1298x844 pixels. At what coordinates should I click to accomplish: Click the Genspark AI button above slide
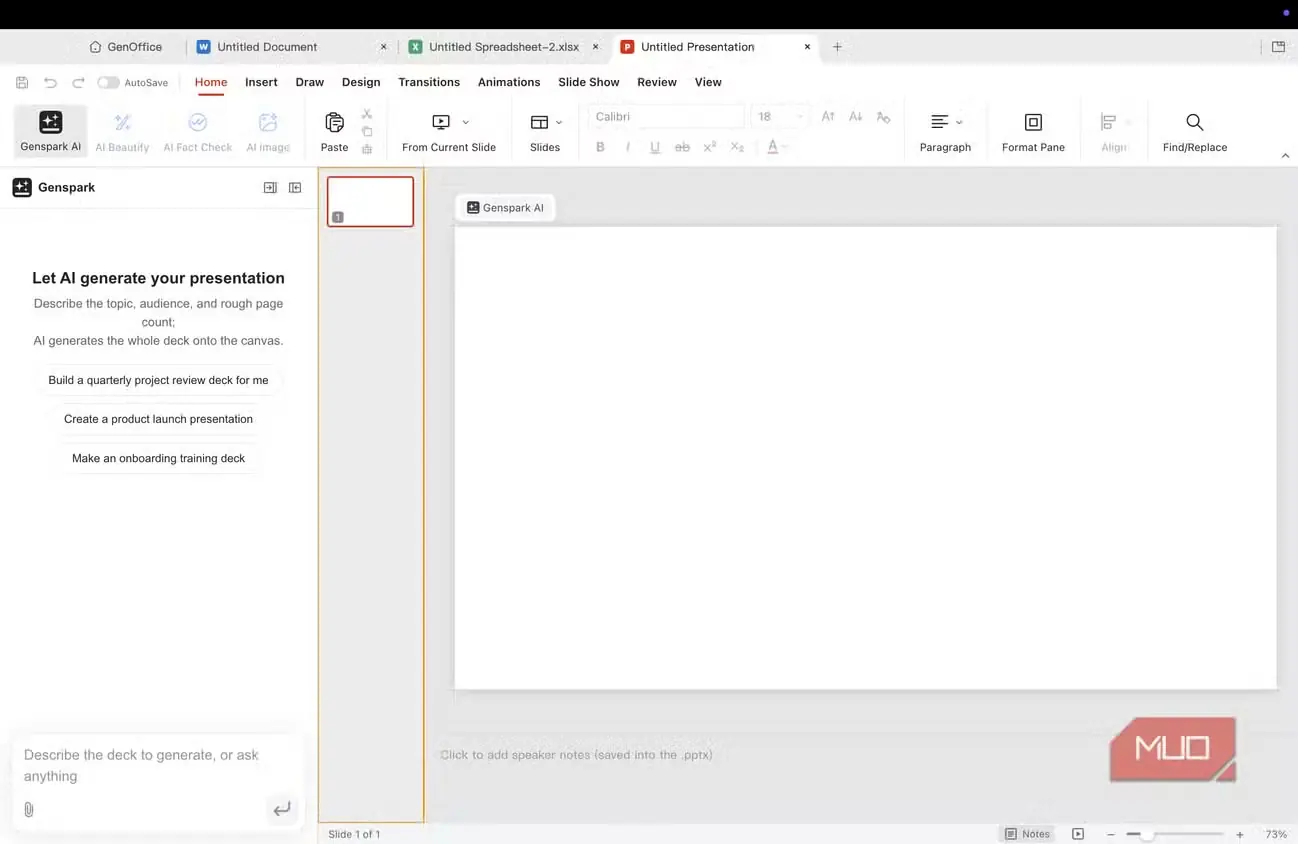click(x=505, y=208)
